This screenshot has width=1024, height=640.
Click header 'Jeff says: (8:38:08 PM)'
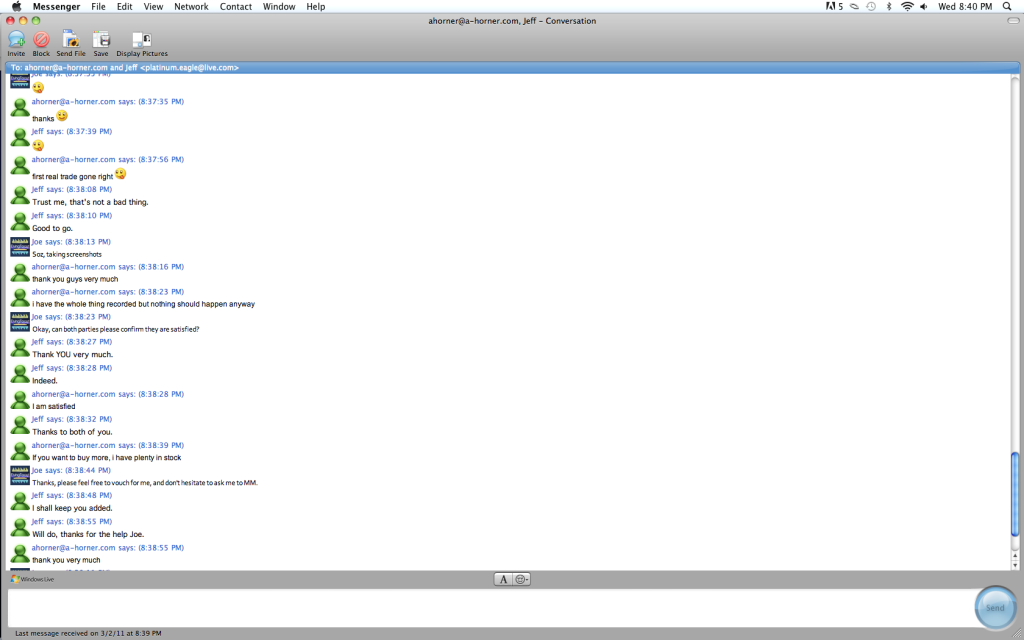point(72,189)
